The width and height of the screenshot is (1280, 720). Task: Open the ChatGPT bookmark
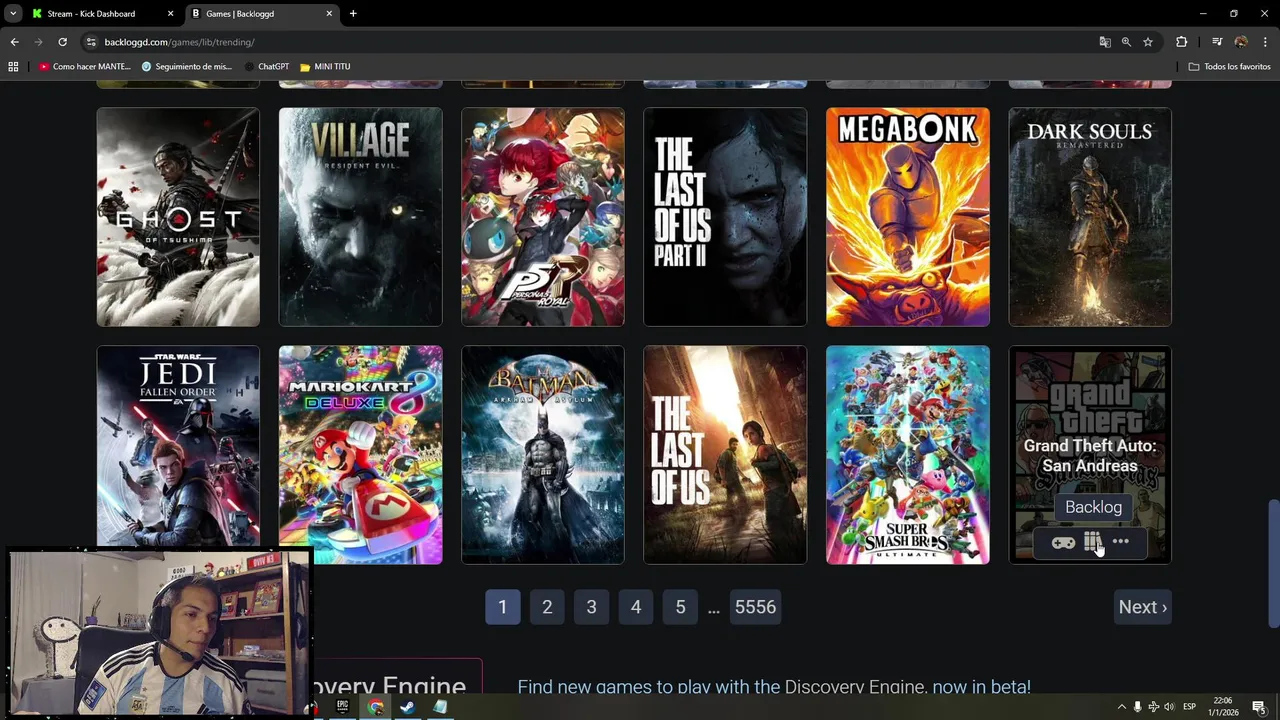click(x=266, y=67)
